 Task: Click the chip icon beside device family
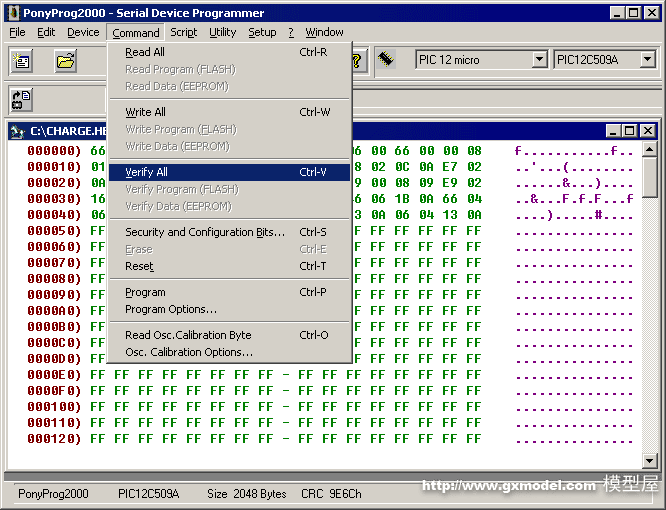pos(386,60)
